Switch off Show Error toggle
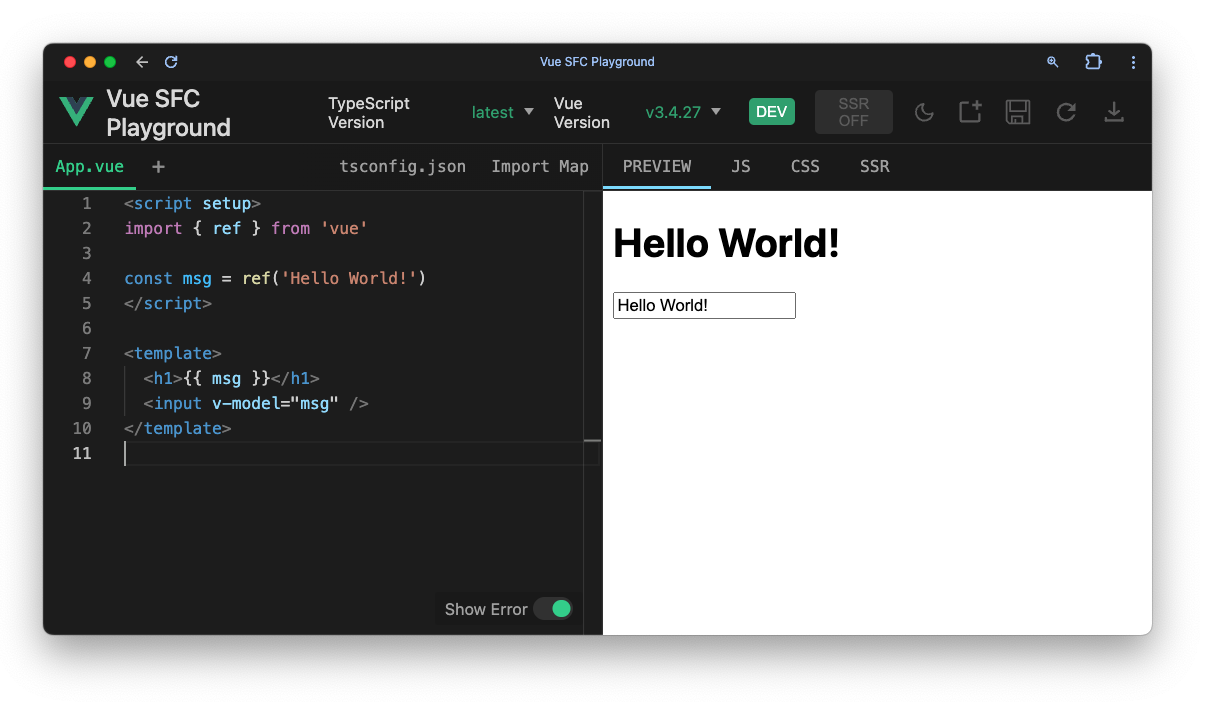Image resolution: width=1207 pixels, height=718 pixels. coord(553,609)
